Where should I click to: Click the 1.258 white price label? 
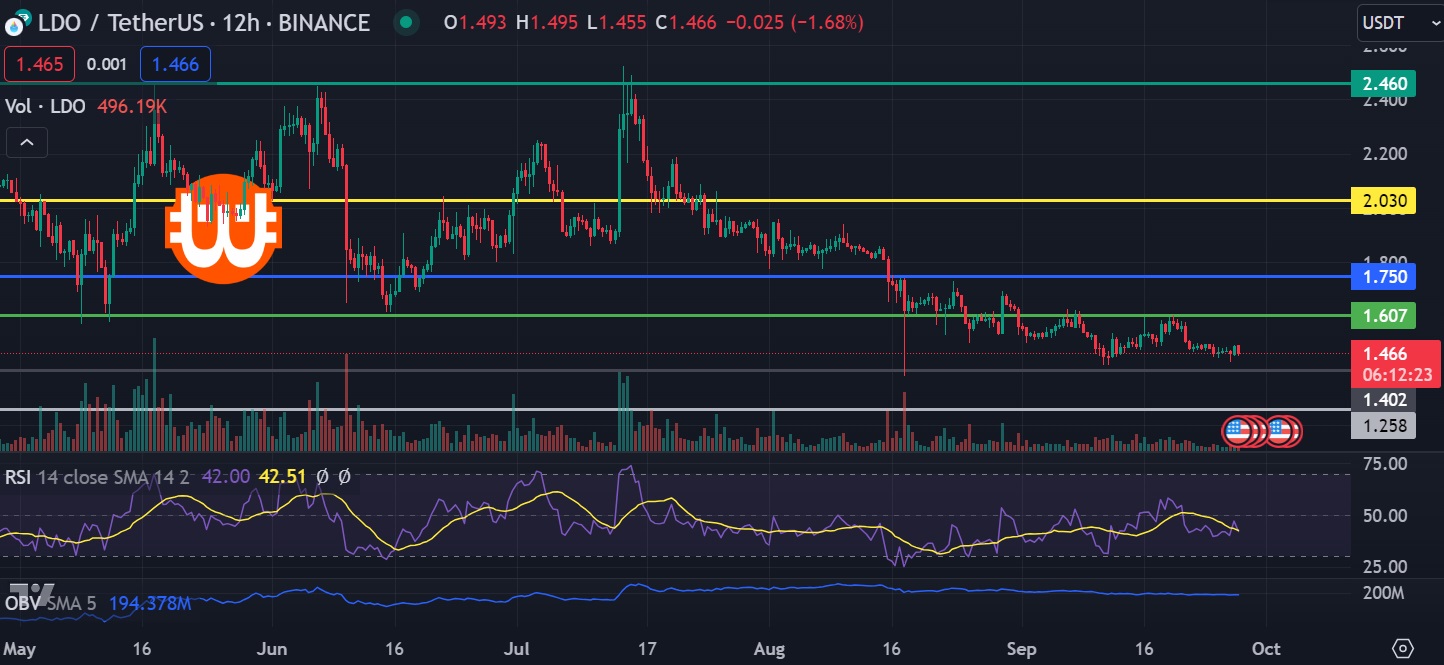click(x=1383, y=426)
